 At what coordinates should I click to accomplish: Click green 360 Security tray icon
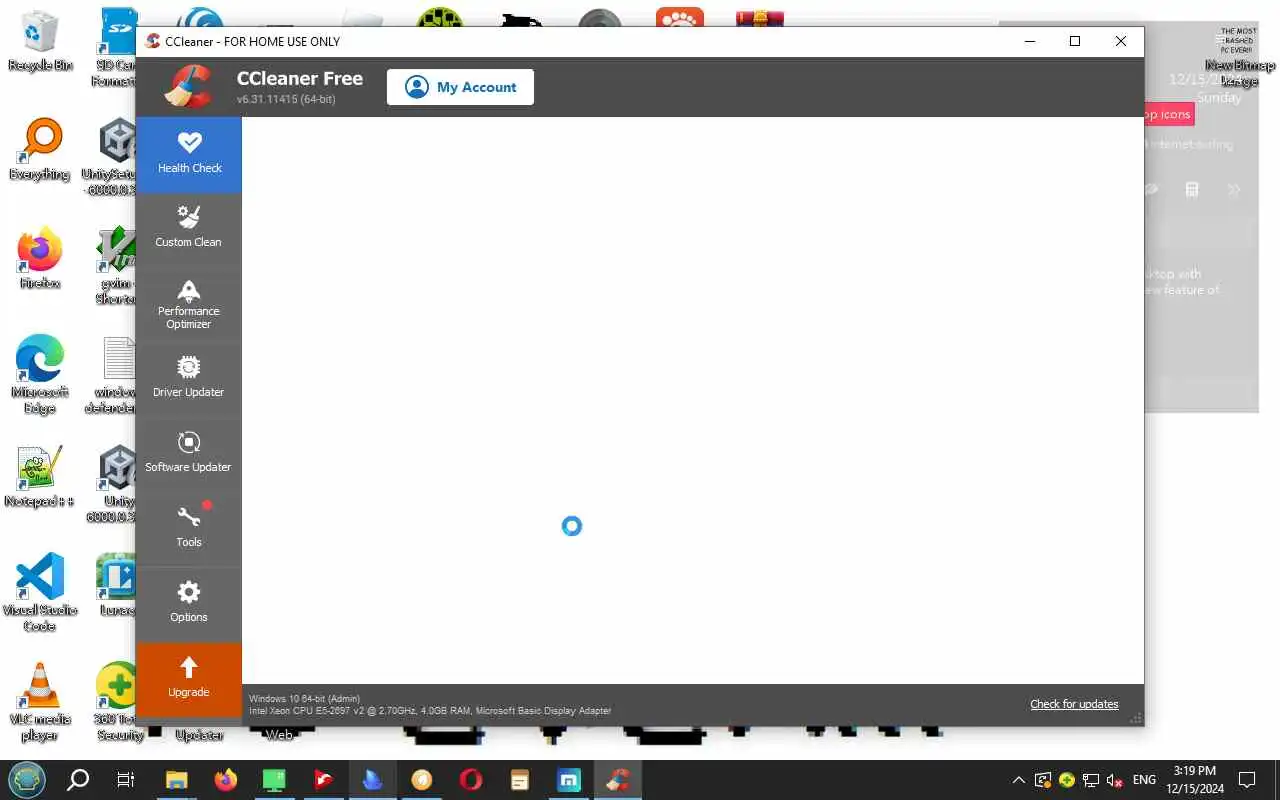click(1067, 780)
